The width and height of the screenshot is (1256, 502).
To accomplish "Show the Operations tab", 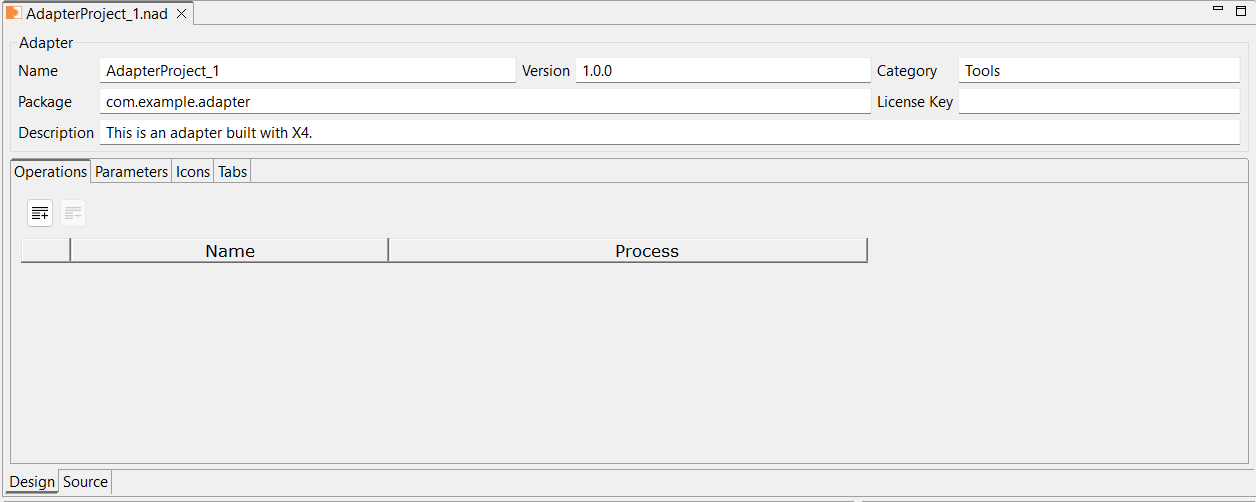I will point(50,172).
